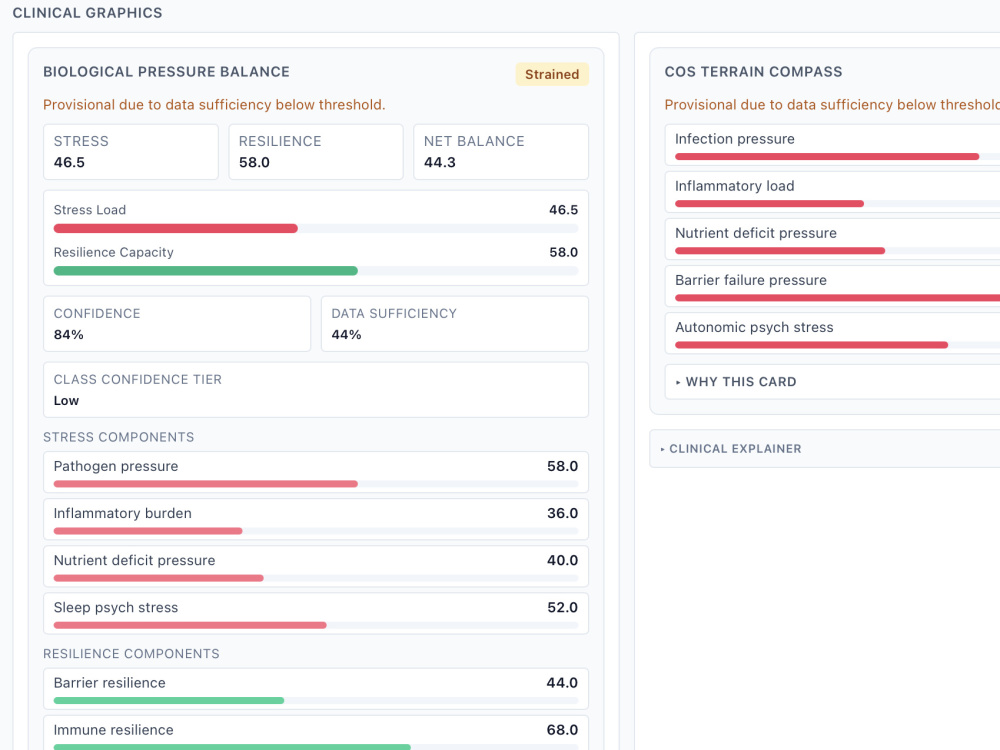1000x750 pixels.
Task: Select the CLASS CONFIDENCE TIER Low tile
Action: (x=316, y=390)
